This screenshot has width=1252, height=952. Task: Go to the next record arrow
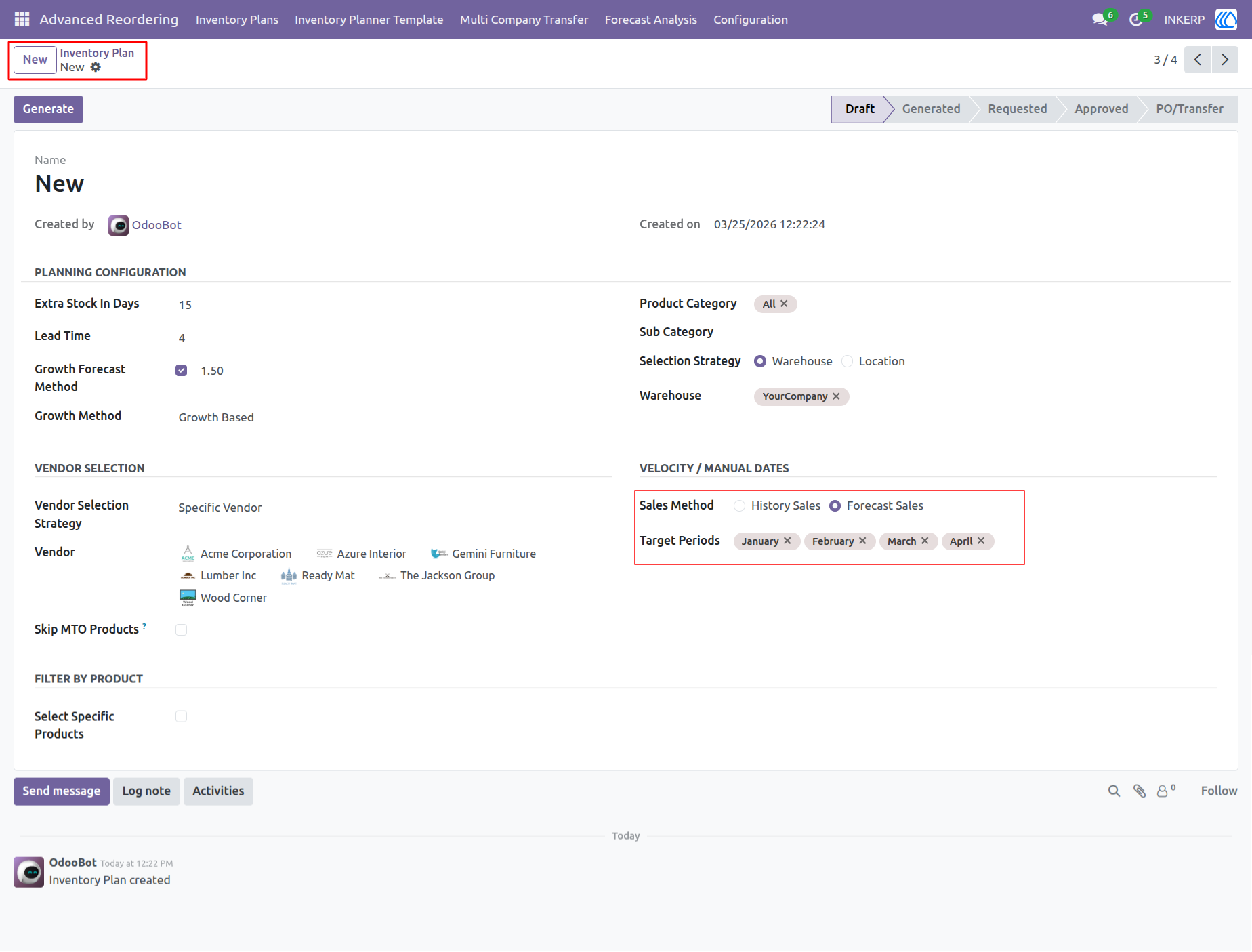(x=1225, y=60)
